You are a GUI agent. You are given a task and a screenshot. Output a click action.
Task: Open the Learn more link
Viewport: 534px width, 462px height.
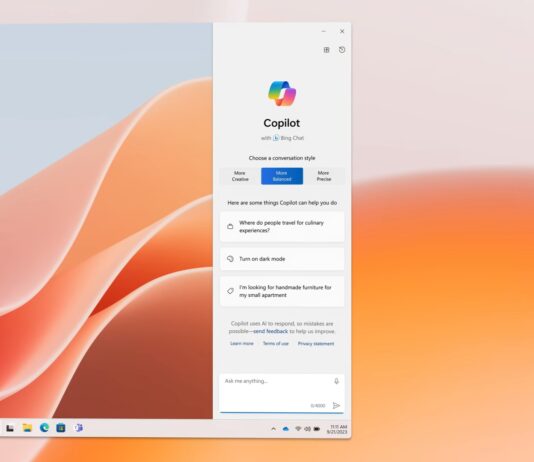242,344
